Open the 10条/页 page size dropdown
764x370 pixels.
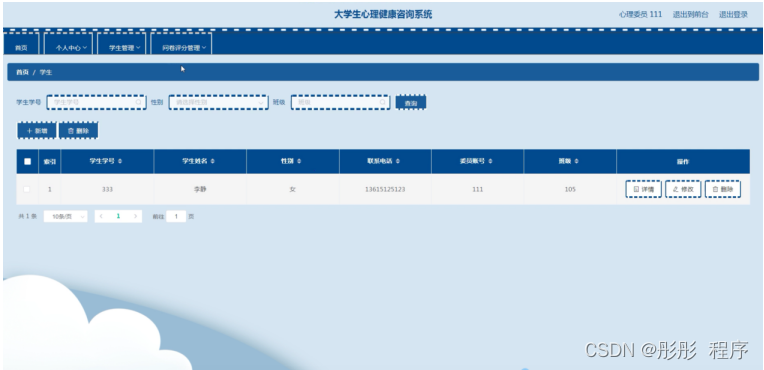(65, 216)
